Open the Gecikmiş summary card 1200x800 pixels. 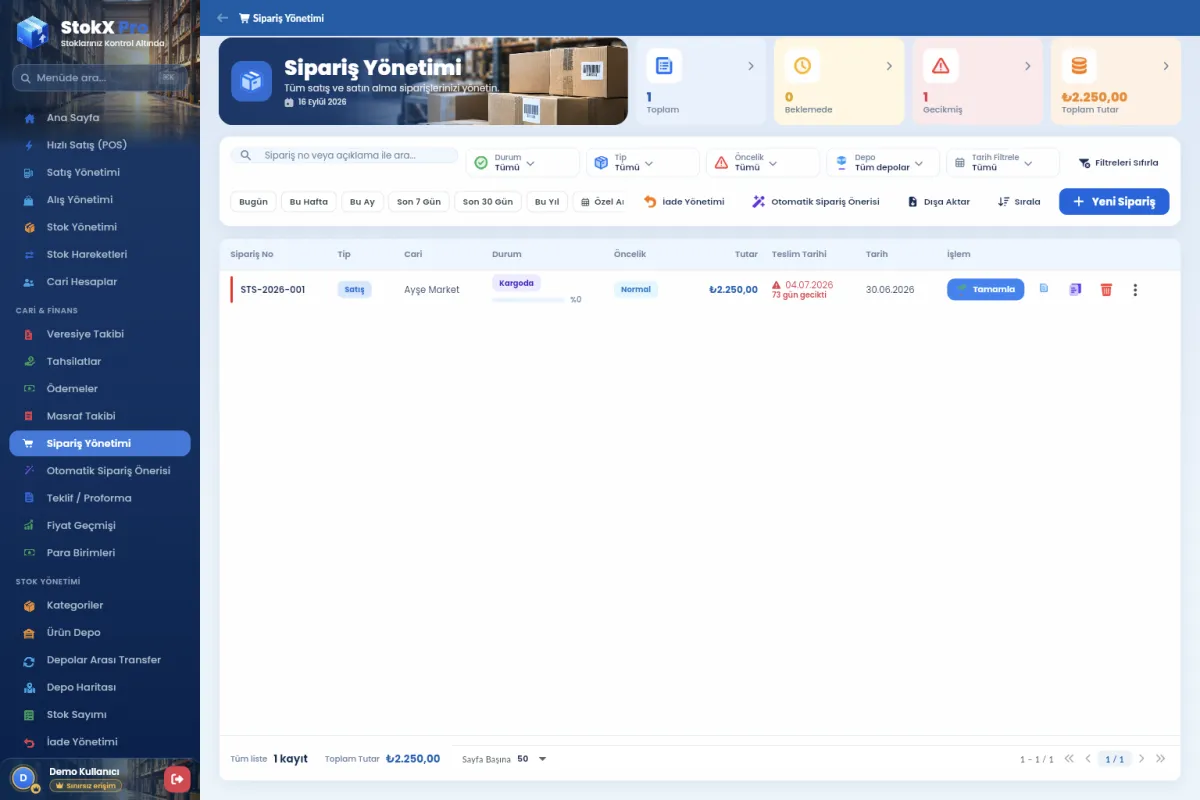[977, 82]
